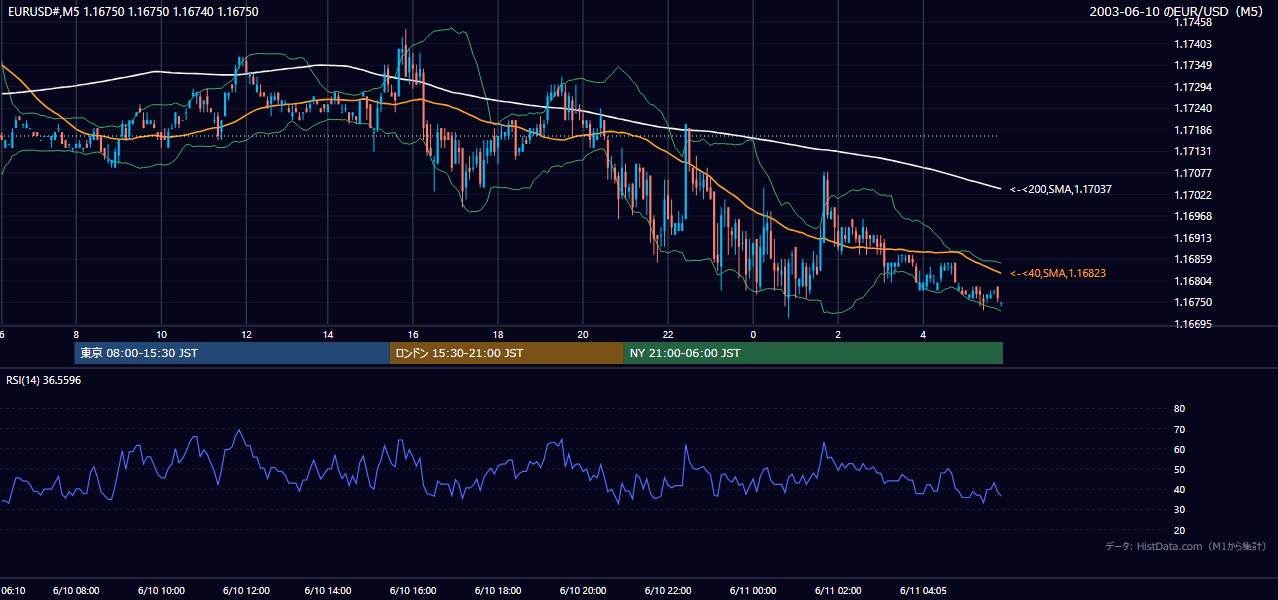
Task: Click price axis label 1.16968
Action: (1193, 216)
